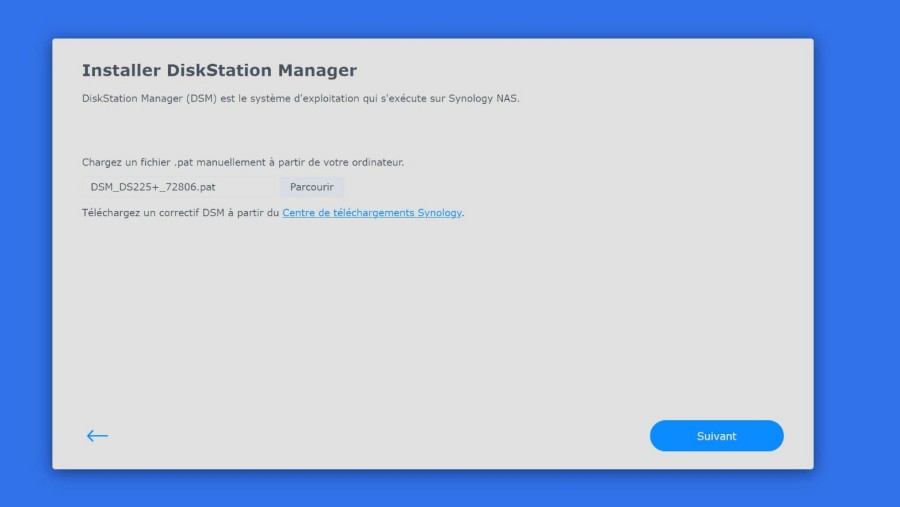Visit Synology download center hyperlink
This screenshot has height=507, width=900.
pyautogui.click(x=372, y=213)
